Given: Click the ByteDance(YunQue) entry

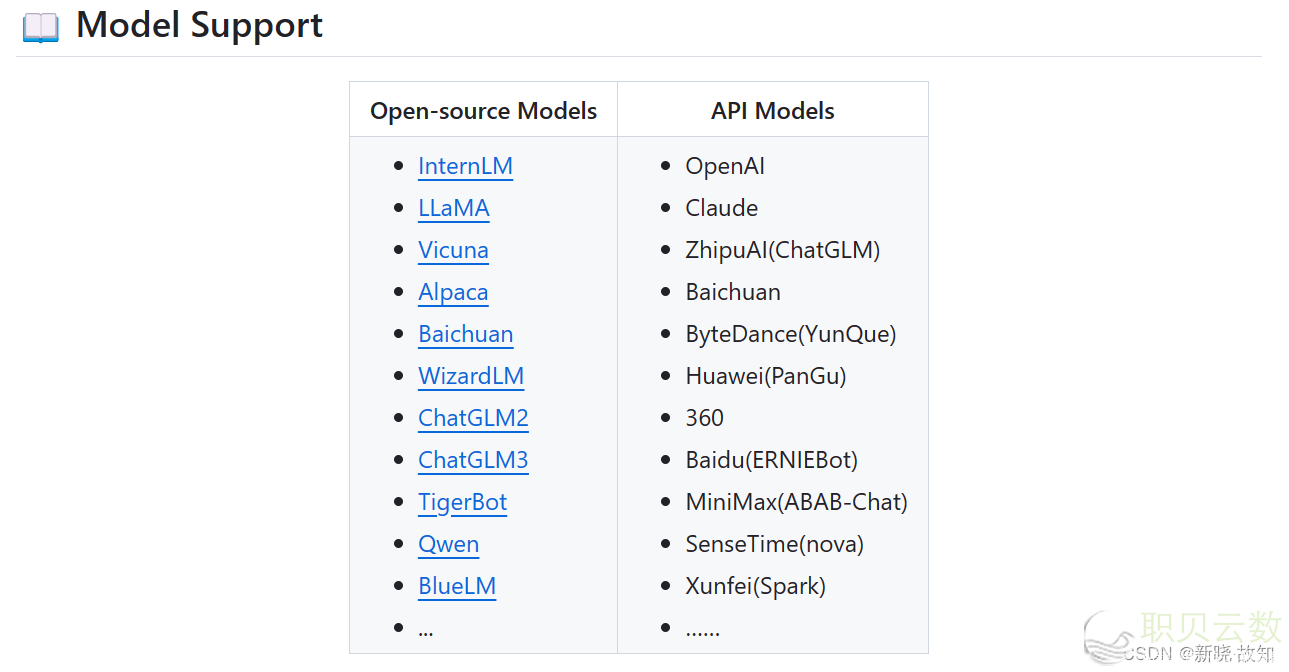Looking at the screenshot, I should 790,334.
